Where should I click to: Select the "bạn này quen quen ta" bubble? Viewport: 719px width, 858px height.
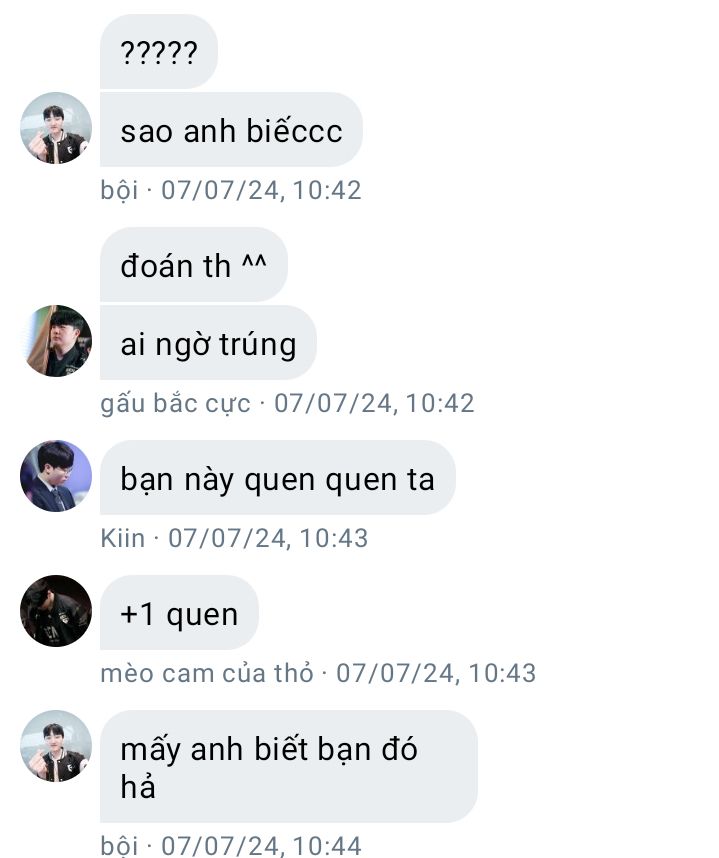277,478
